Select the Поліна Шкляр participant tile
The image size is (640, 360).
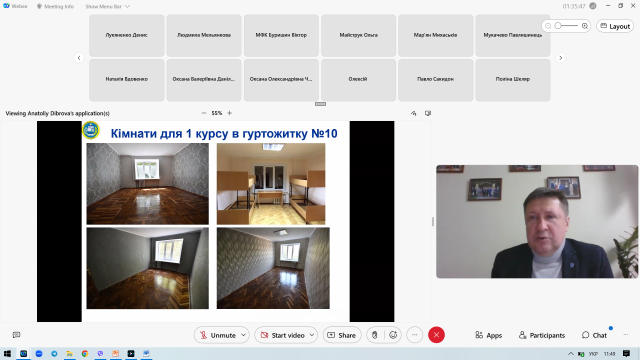[513, 80]
